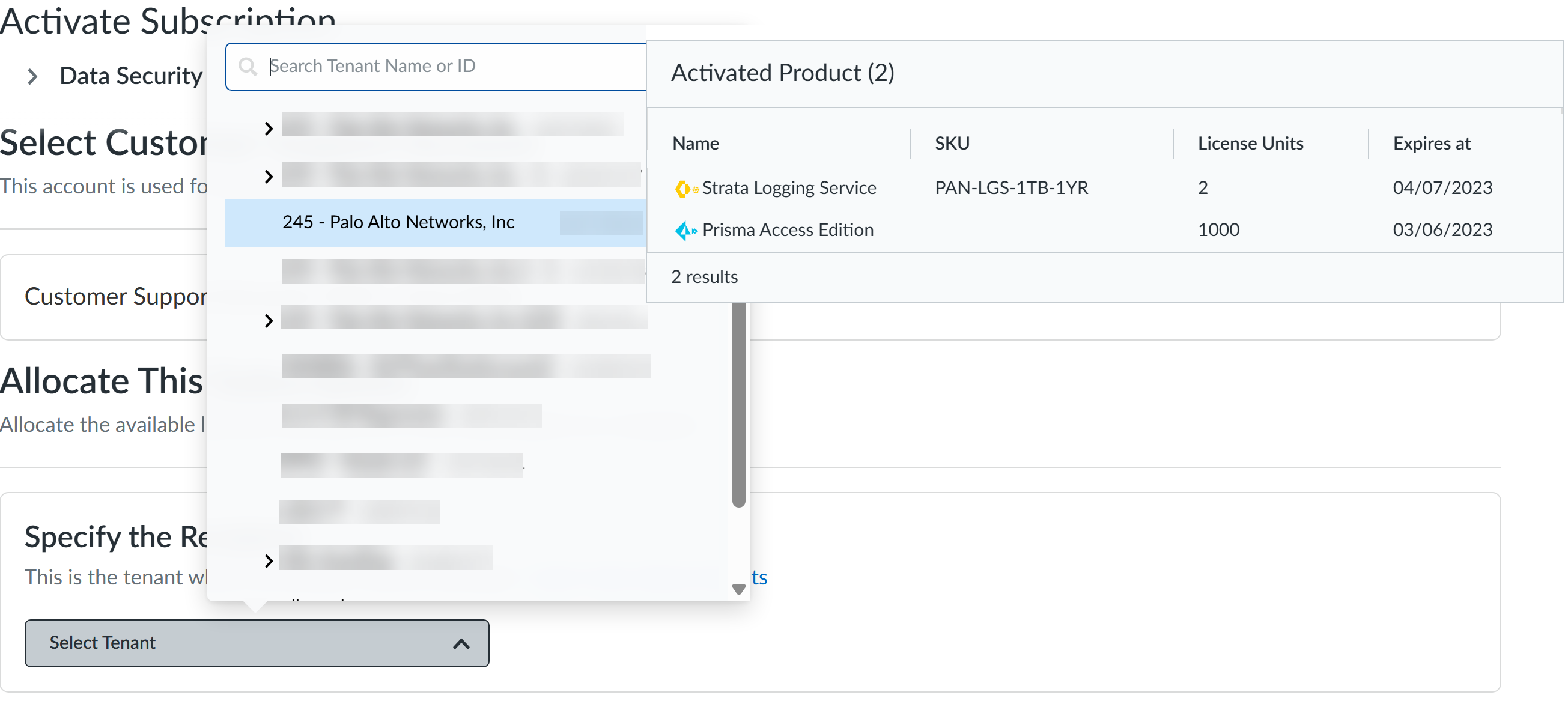Click the License Units column header

1250,144
